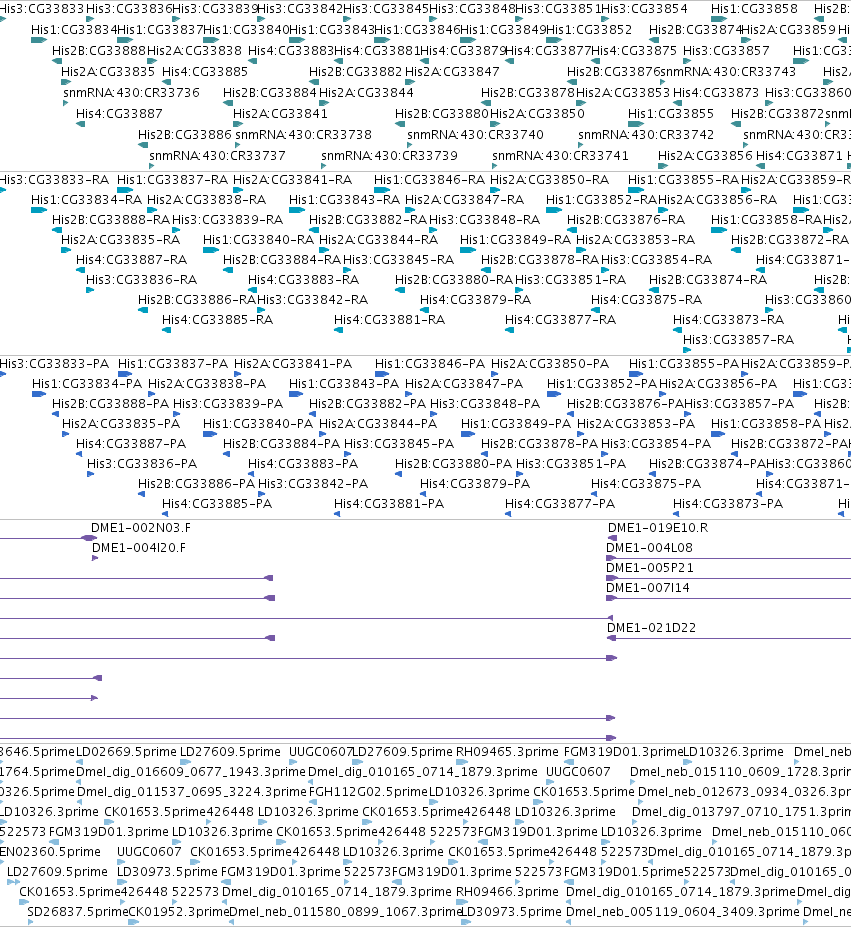Select transcript His2B:CG33888-RA
Viewport: 851px width, 927px height.
point(111,220)
